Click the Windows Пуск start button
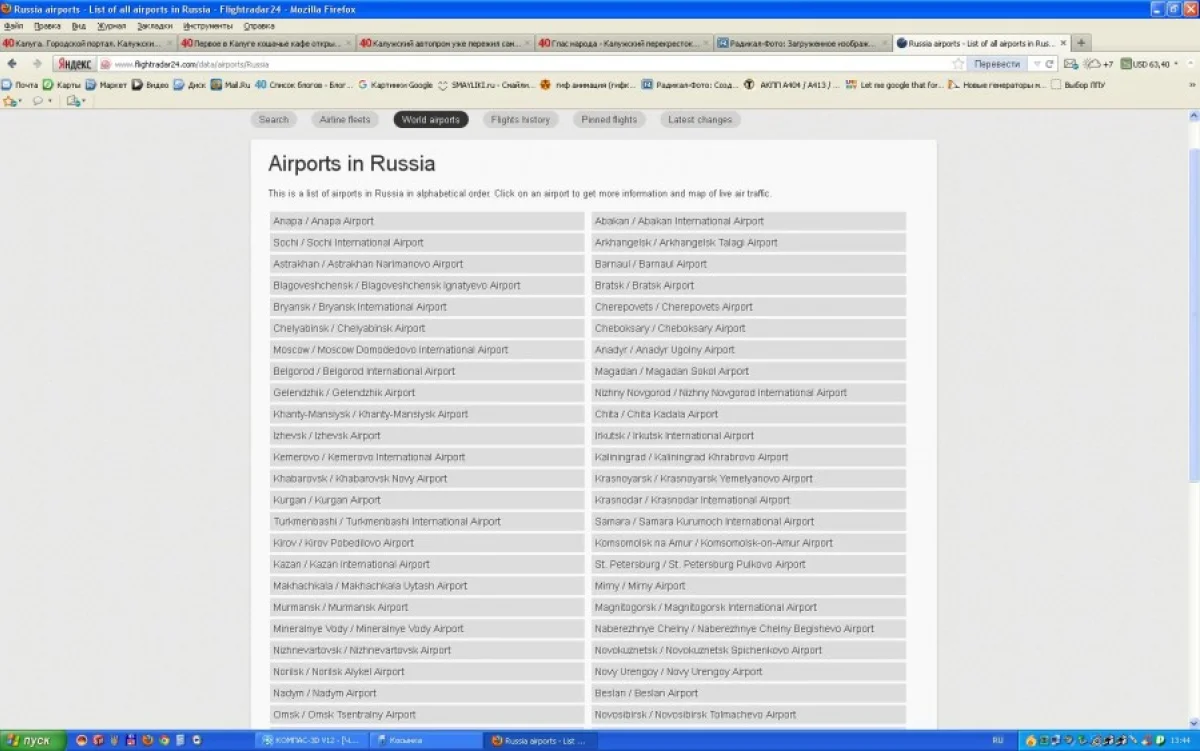This screenshot has height=751, width=1200. (30, 740)
